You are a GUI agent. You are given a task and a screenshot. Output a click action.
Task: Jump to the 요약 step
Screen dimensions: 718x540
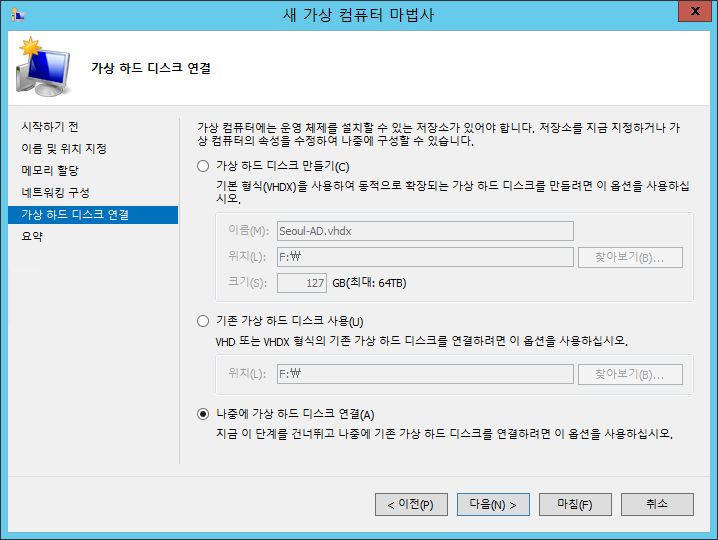click(32, 236)
